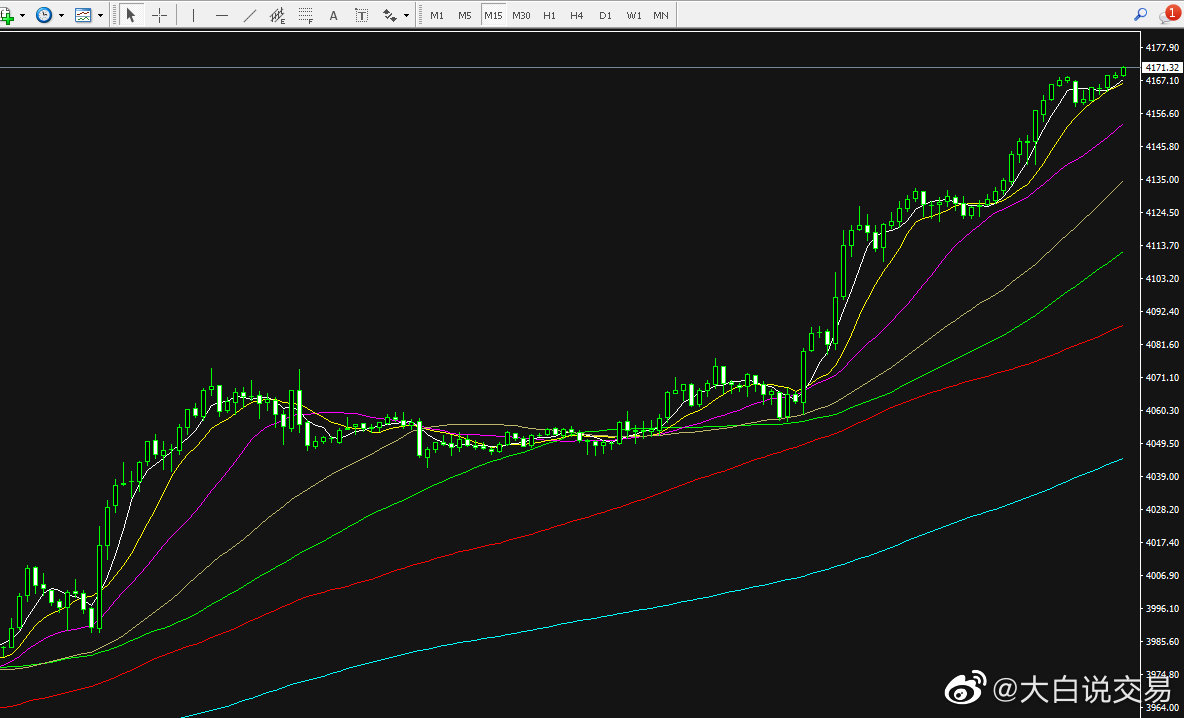The width and height of the screenshot is (1184, 718).
Task: Select the horizontal line drawing tool
Action: pos(221,16)
